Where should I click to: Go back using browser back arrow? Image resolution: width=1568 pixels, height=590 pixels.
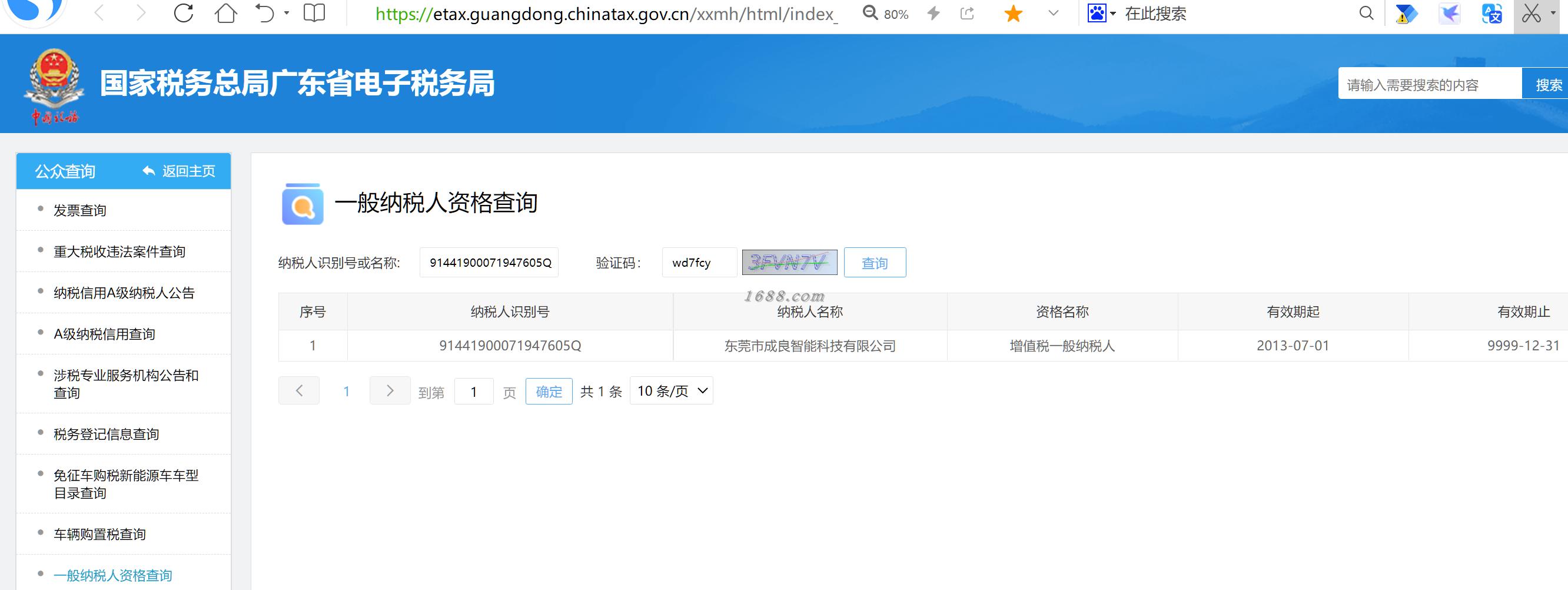pyautogui.click(x=99, y=13)
